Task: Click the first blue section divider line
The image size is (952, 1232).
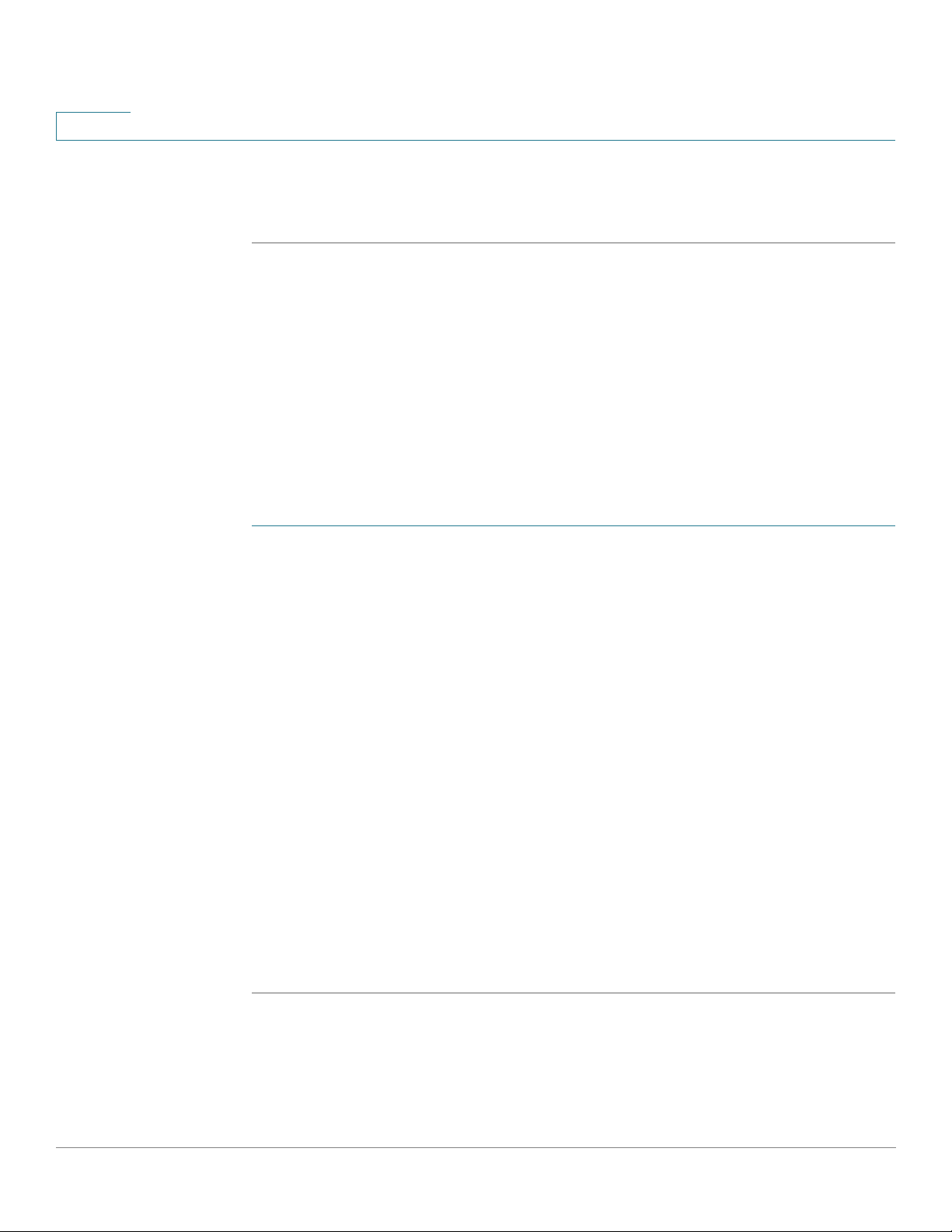Action: click(x=574, y=243)
